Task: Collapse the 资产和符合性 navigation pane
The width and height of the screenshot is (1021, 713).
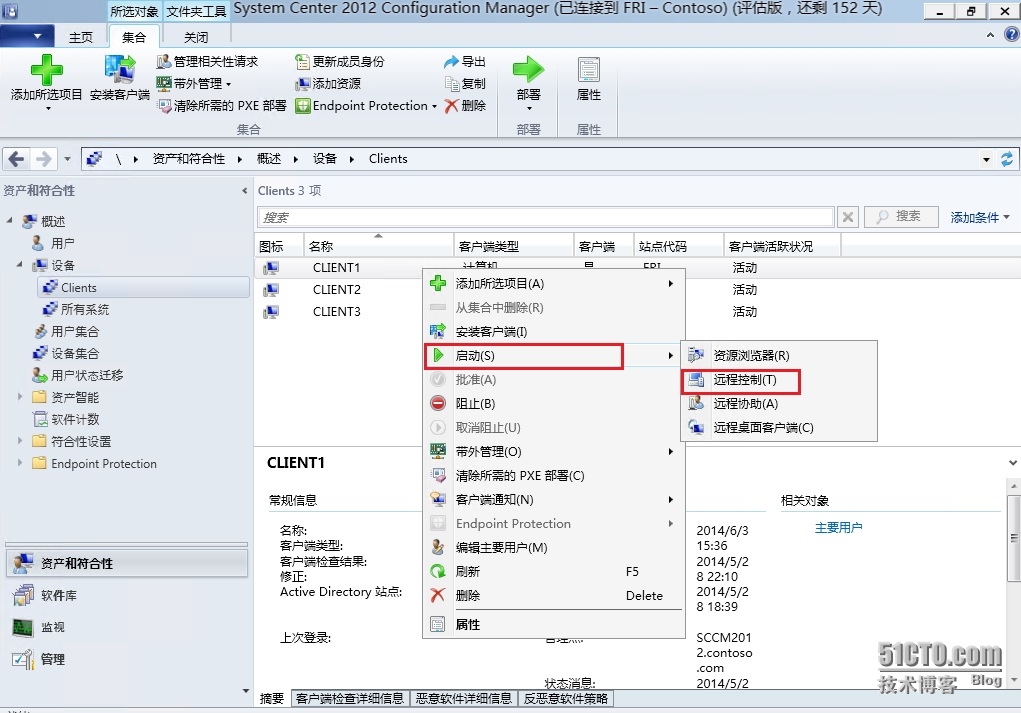Action: pos(244,191)
